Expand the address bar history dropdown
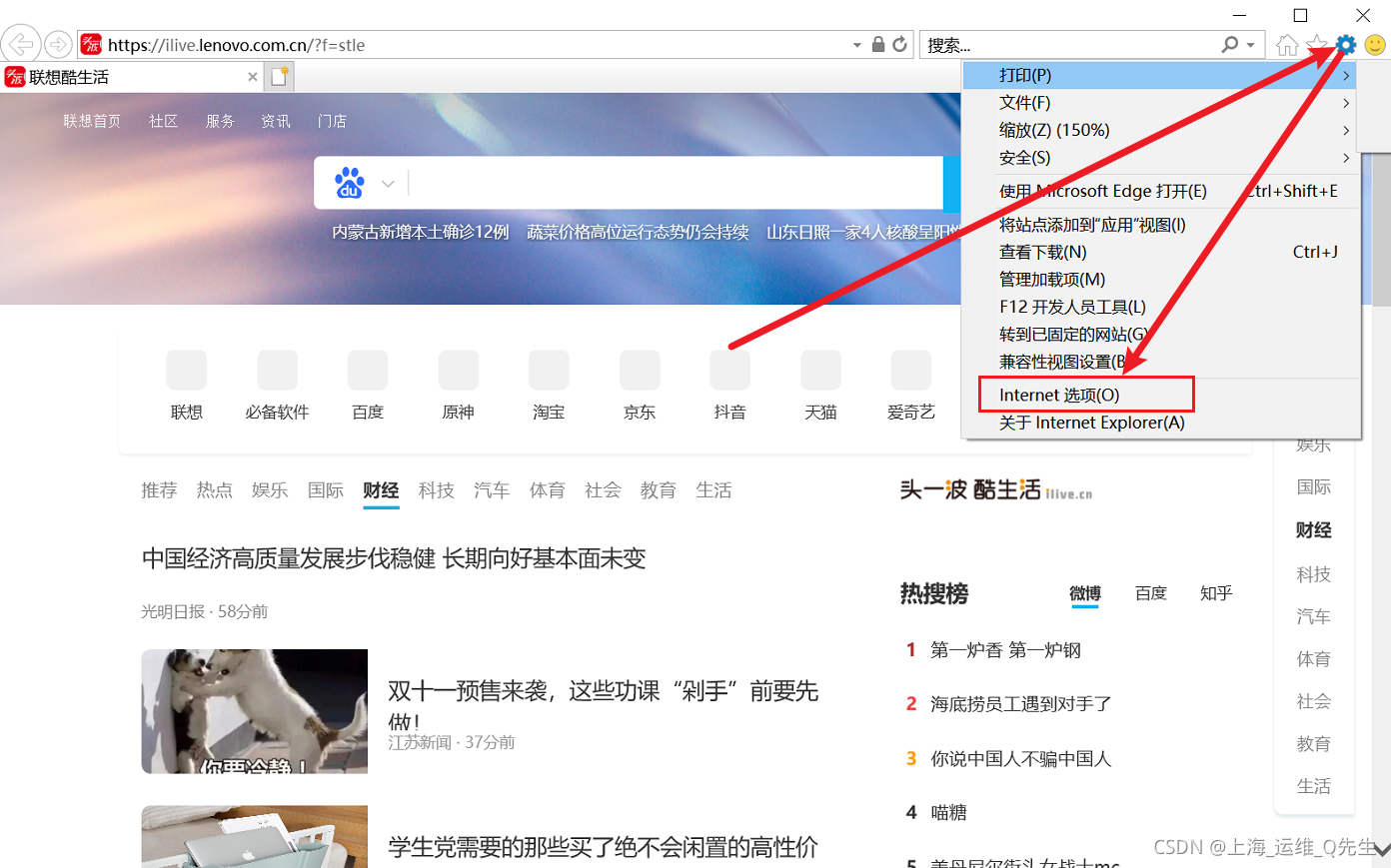The image size is (1391, 868). click(x=856, y=45)
